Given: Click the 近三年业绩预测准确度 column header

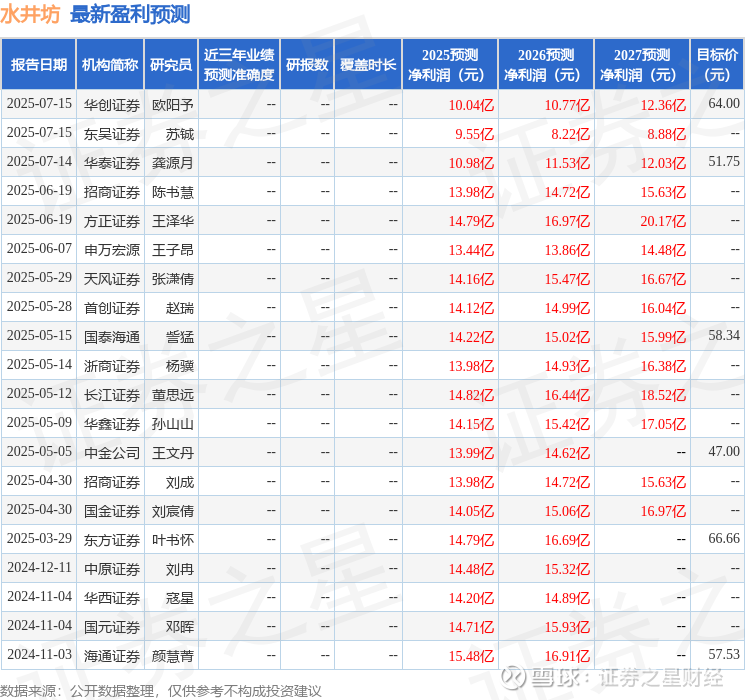Looking at the screenshot, I should coord(239,64).
